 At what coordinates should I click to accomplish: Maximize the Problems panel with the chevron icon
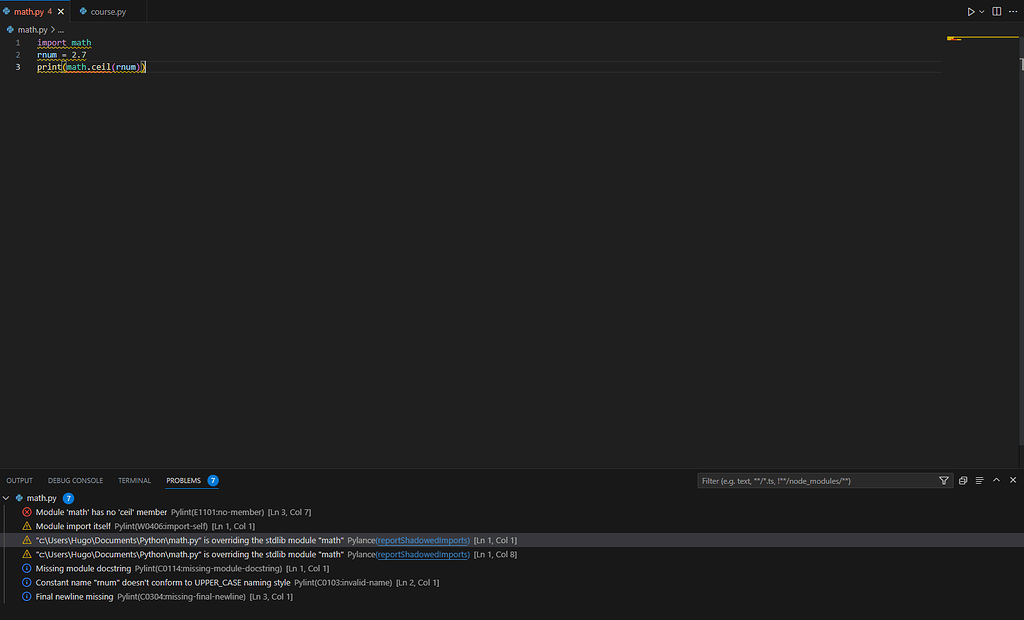tap(996, 480)
